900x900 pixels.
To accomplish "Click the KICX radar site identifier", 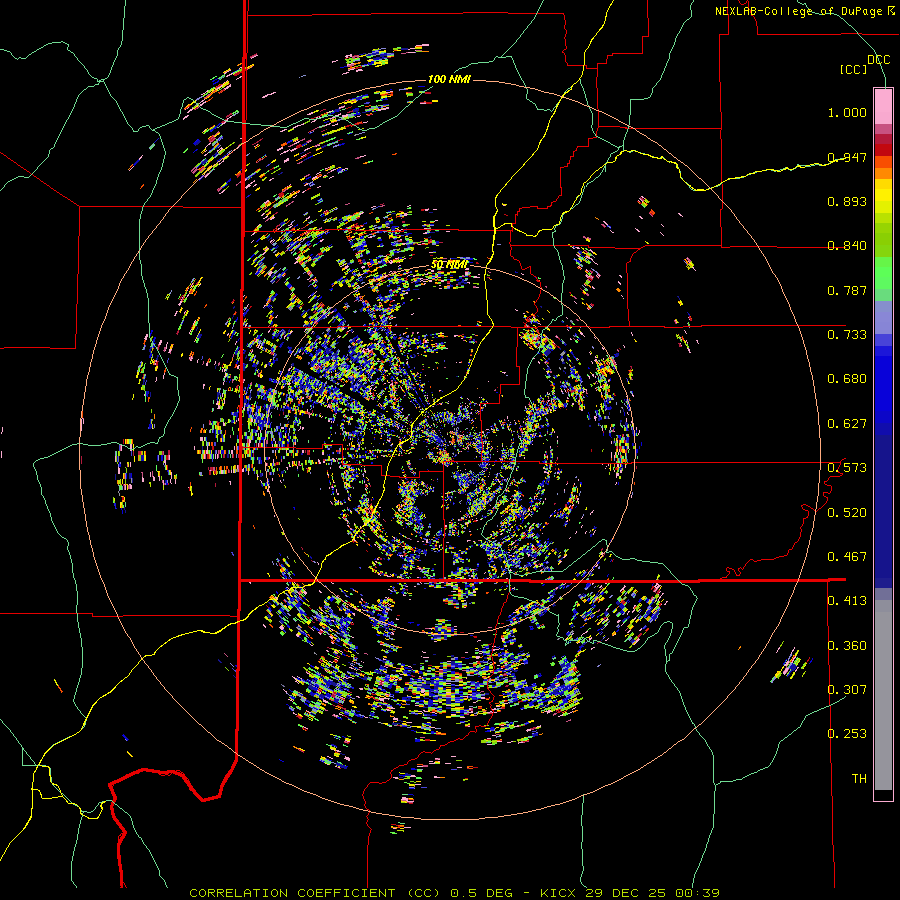I will tap(559, 893).
